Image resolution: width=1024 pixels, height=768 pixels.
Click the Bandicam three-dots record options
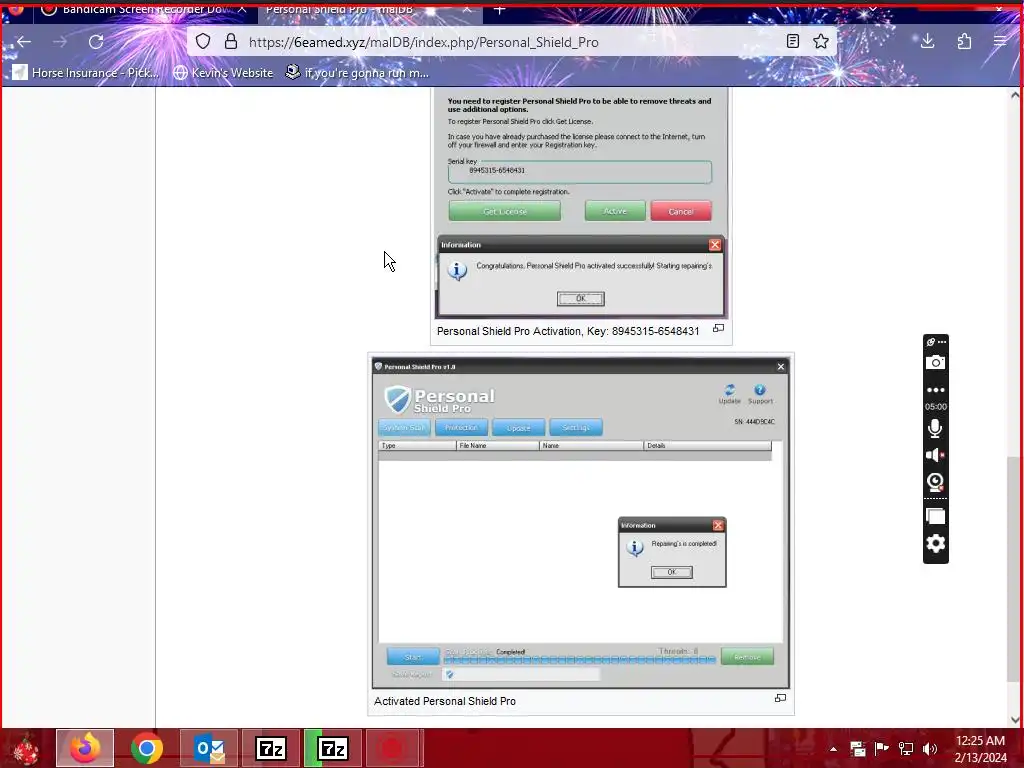[936, 390]
